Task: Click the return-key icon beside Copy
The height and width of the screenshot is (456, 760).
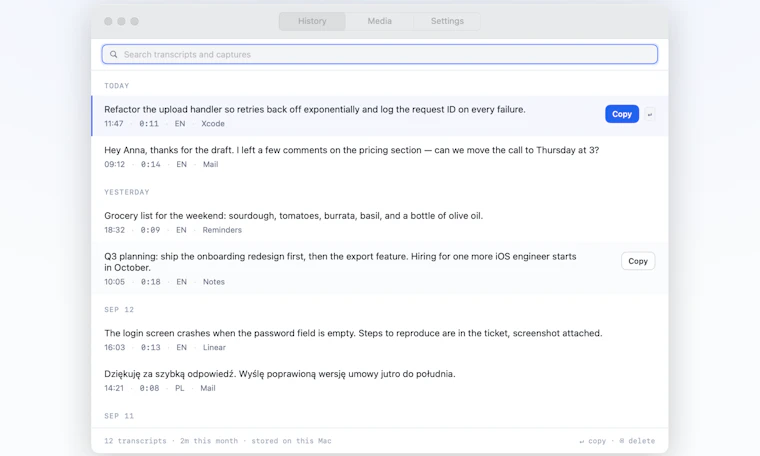Action: tap(649, 114)
